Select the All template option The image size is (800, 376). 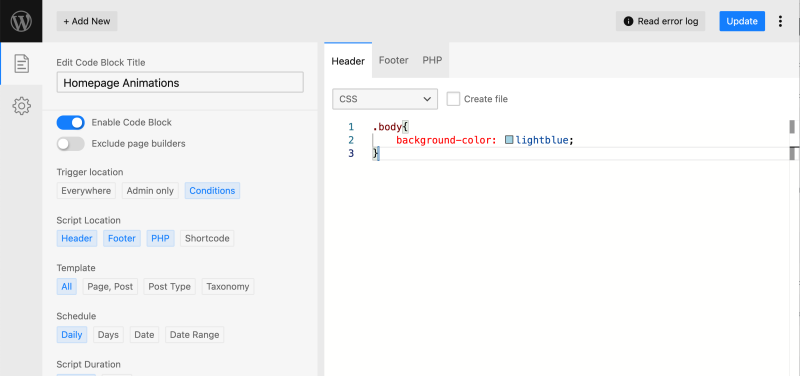click(67, 287)
